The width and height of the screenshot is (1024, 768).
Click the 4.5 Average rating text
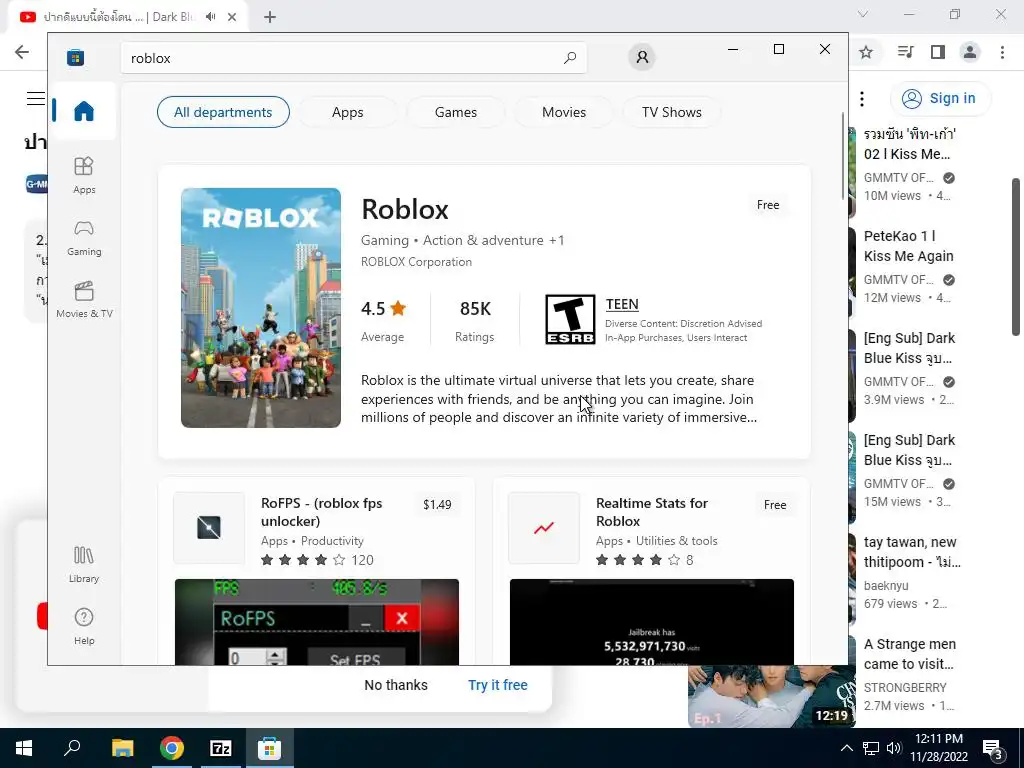[x=383, y=321]
